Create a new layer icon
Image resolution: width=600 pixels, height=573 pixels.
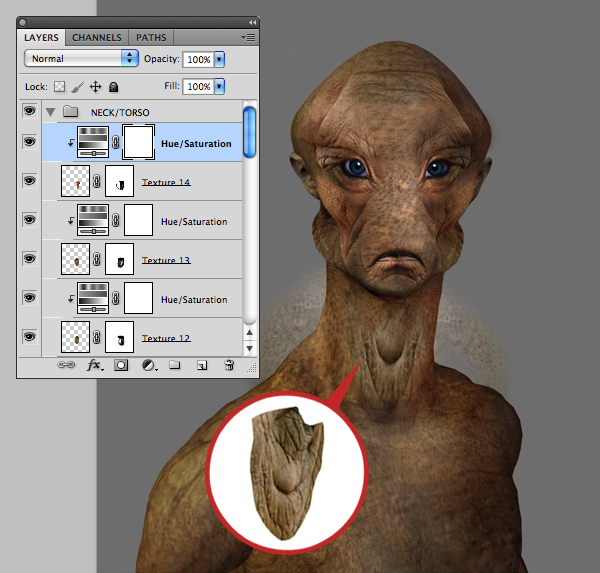tap(202, 366)
